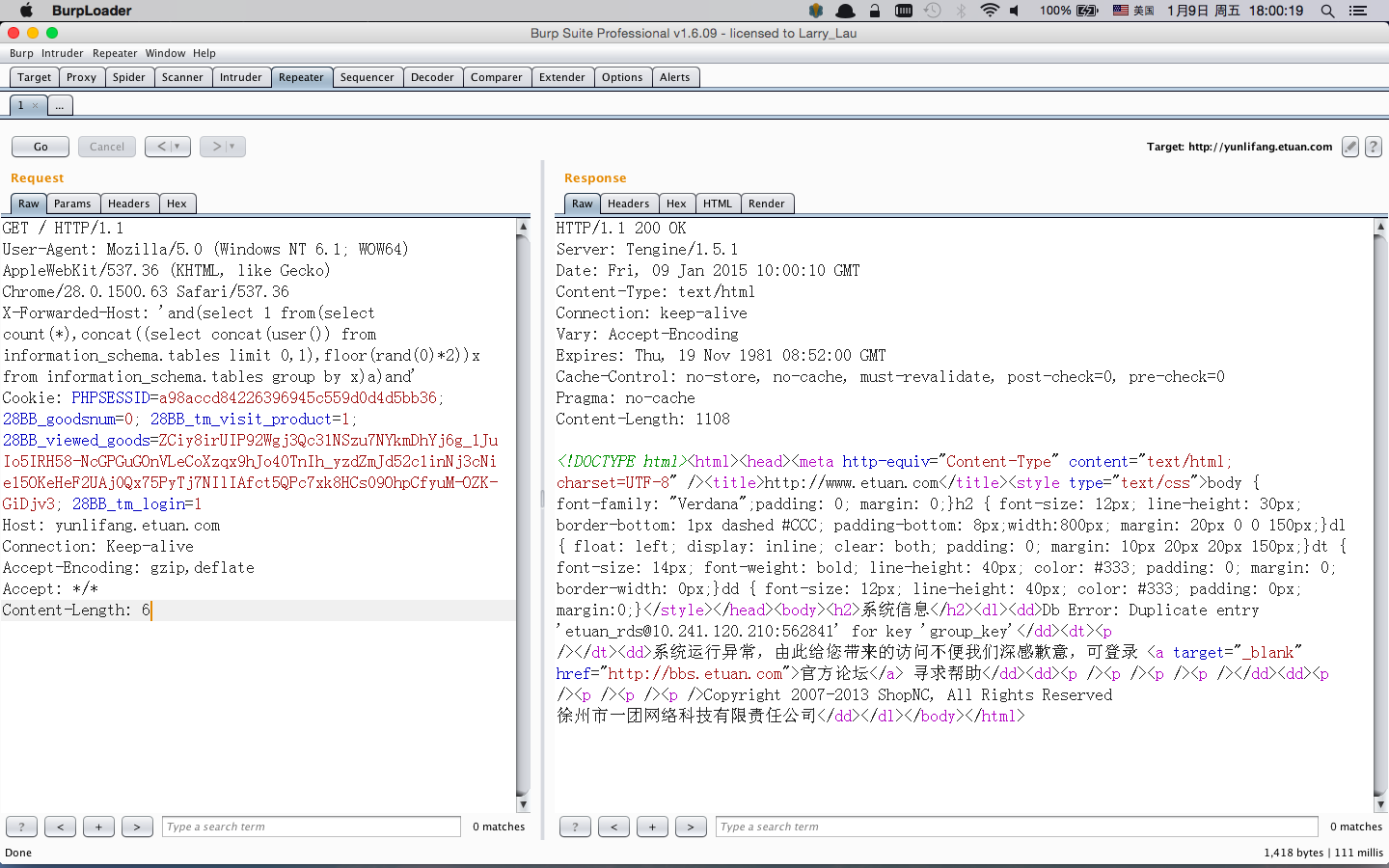Show request Headers tab
1389x868 pixels.
pos(129,203)
